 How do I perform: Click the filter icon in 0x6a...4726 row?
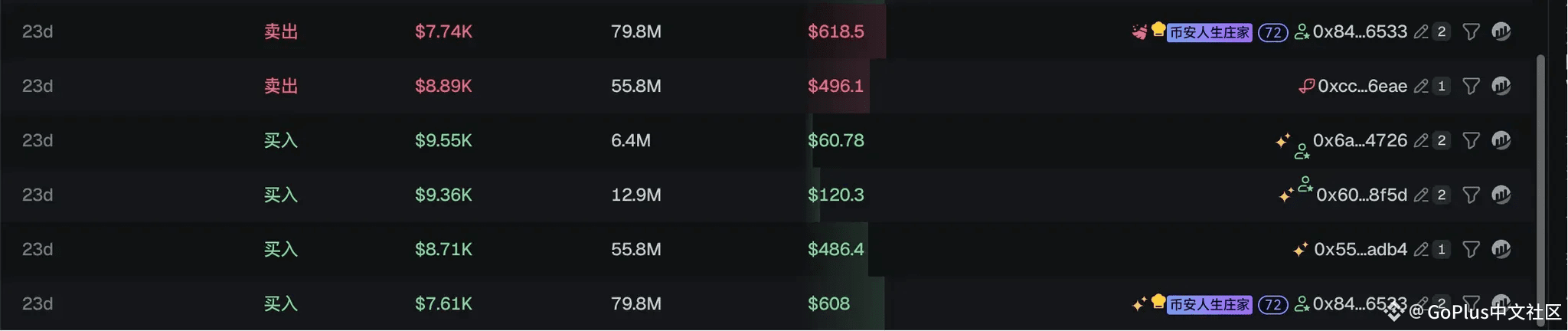pos(1471,140)
